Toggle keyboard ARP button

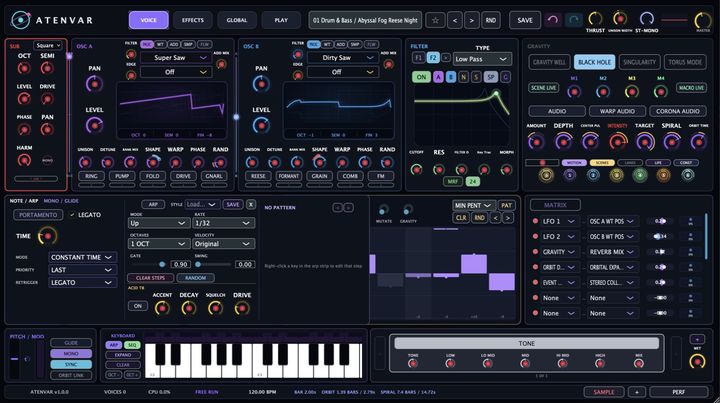(x=113, y=345)
